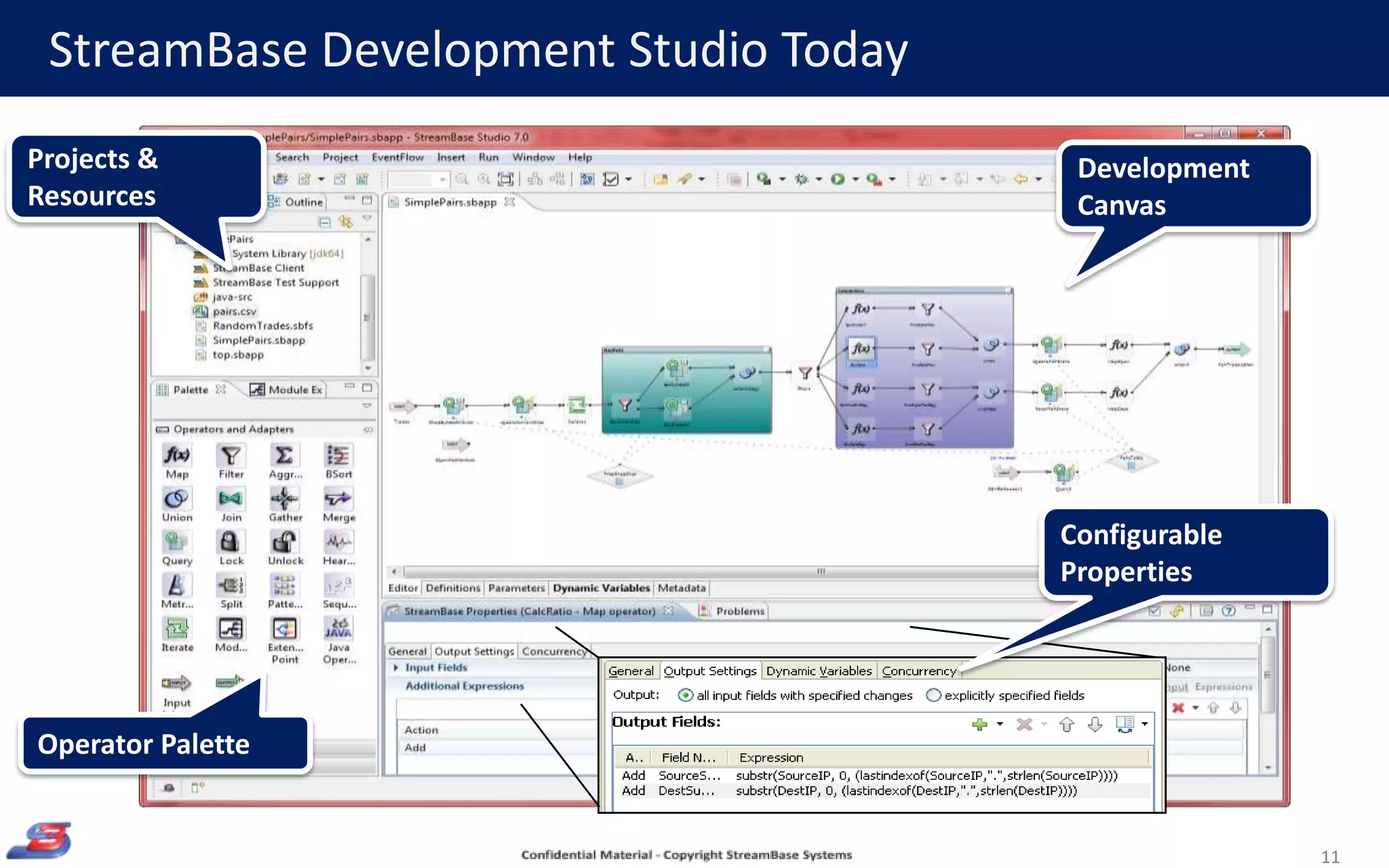
Task: Pick the Gather operator icon
Action: (285, 499)
